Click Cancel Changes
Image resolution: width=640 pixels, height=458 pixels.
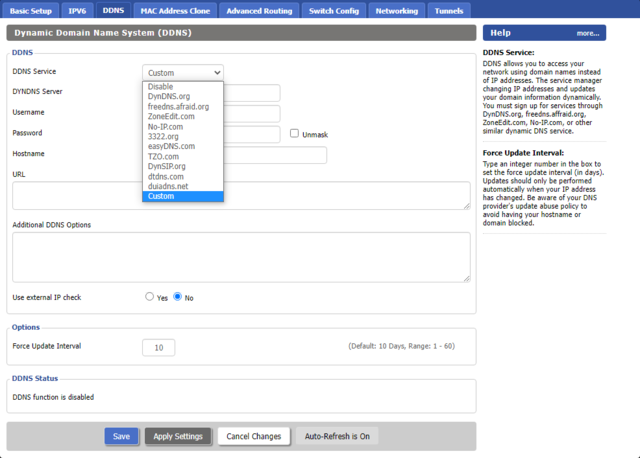tap(254, 436)
